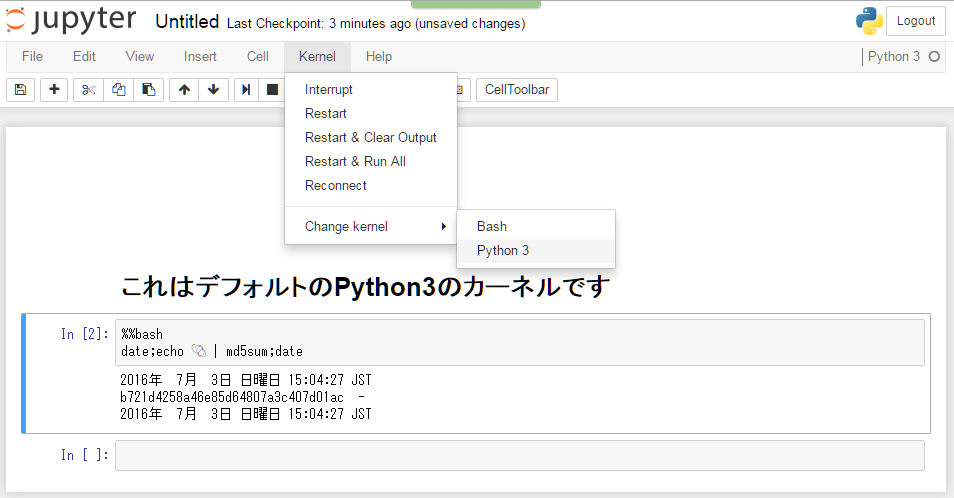Switch kernel to Bash
The width and height of the screenshot is (954, 498).
(535, 226)
